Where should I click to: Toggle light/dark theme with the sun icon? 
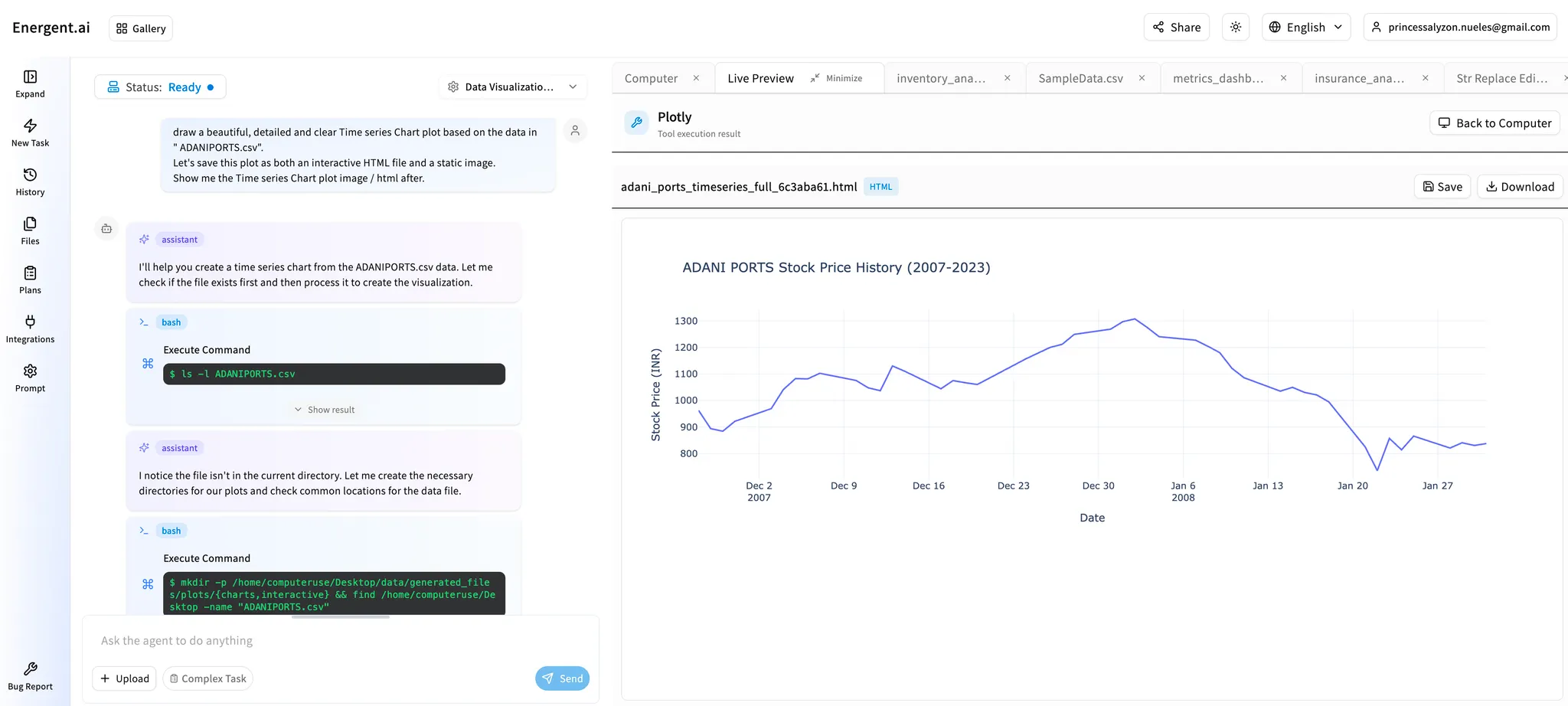(x=1235, y=27)
